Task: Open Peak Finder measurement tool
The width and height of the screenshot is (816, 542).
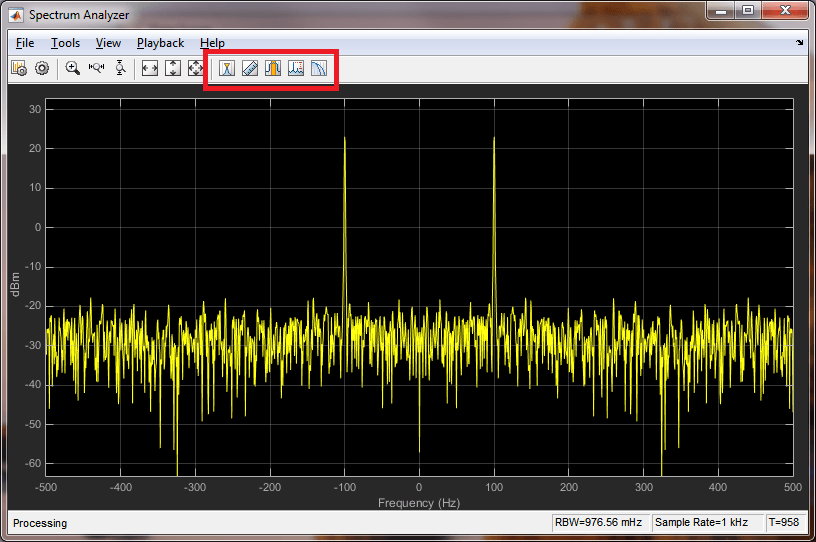Action: [227, 68]
